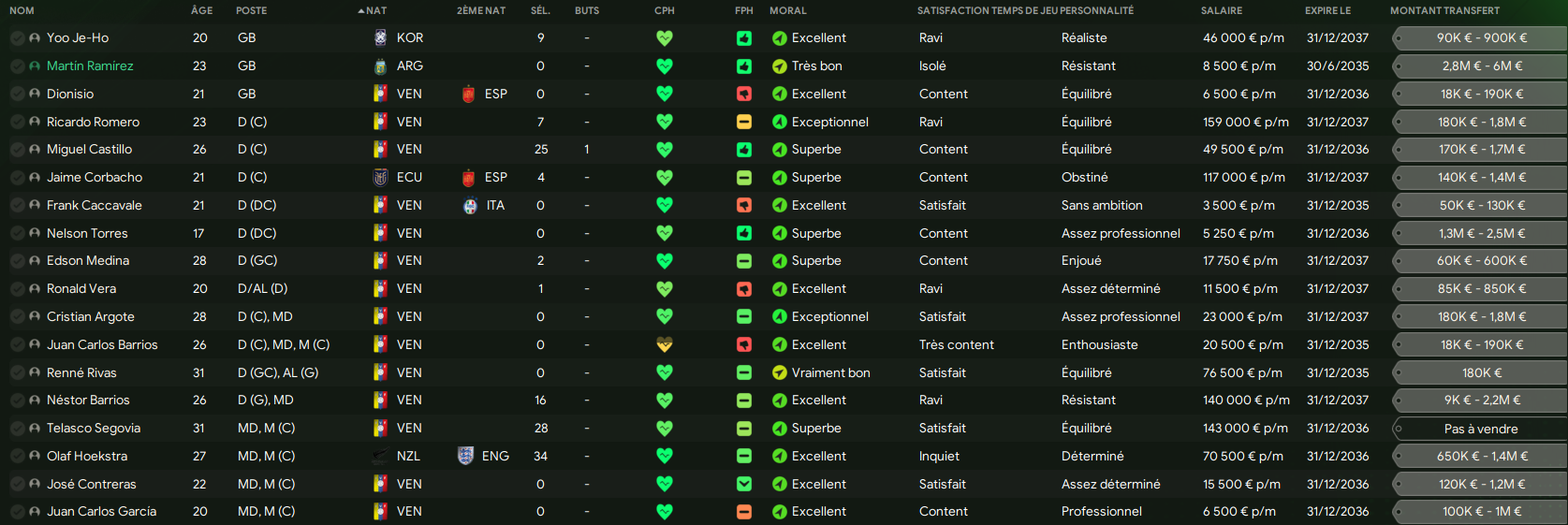Click the Spain flag beside Jaime Corbacho
The height and width of the screenshot is (525, 1568).
point(469,178)
